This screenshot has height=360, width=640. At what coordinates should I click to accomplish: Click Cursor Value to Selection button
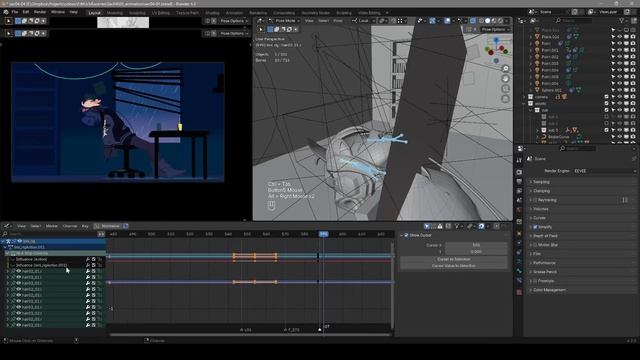[x=453, y=266]
